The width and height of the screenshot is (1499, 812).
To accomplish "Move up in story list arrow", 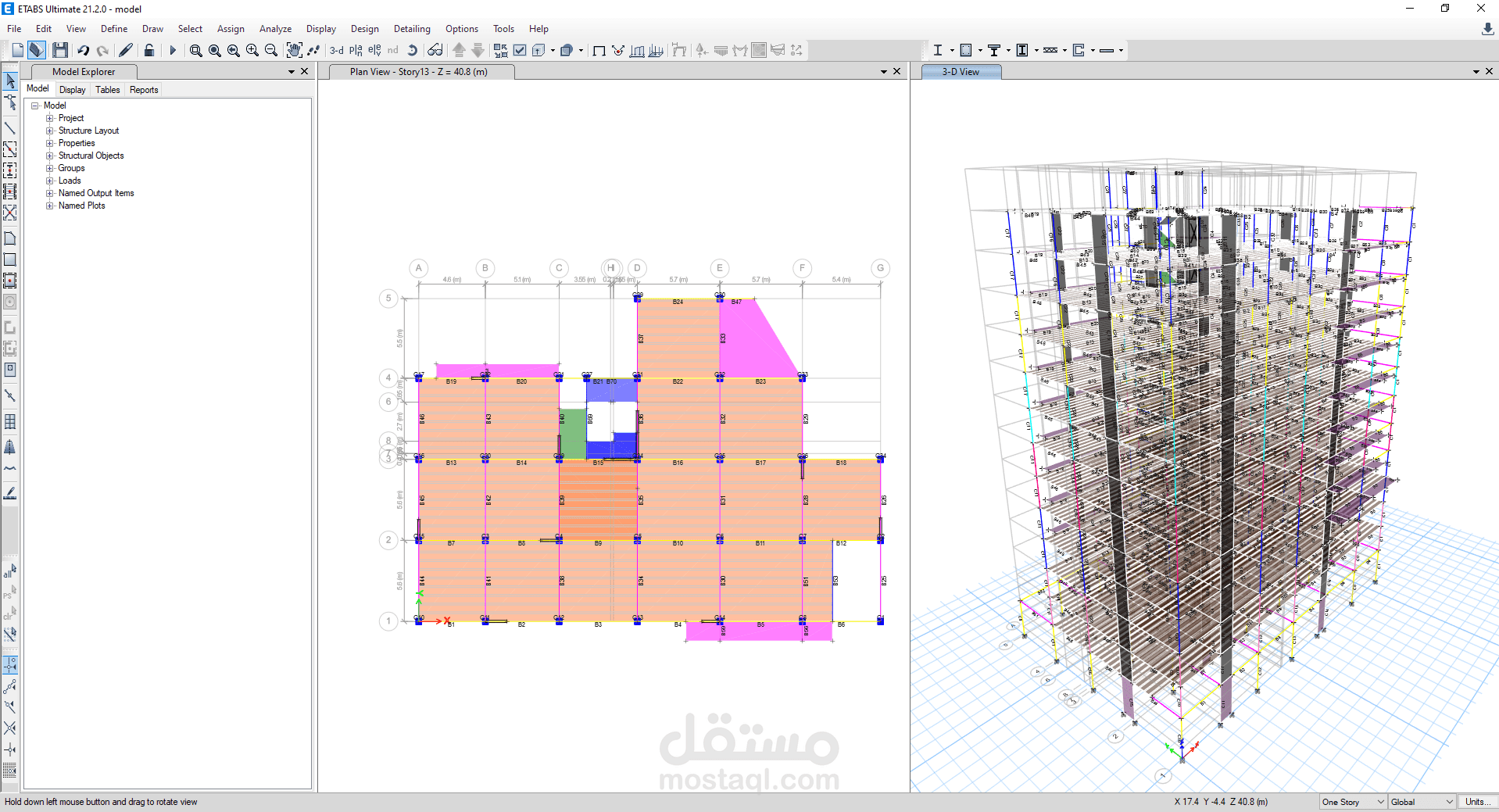I will point(460,50).
